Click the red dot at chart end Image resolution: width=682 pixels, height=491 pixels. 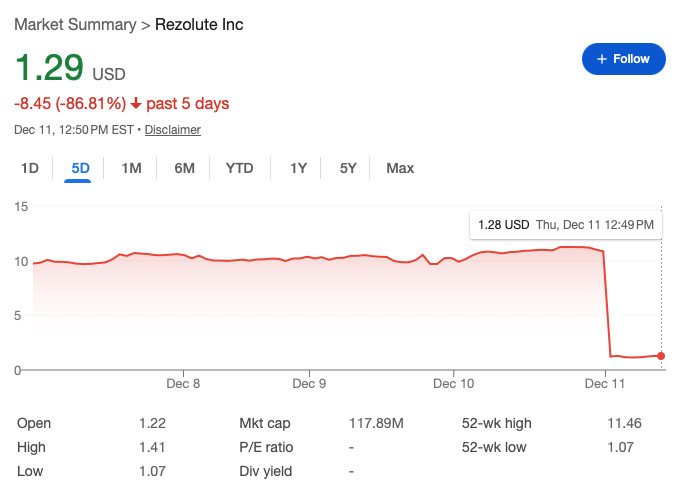[661, 356]
